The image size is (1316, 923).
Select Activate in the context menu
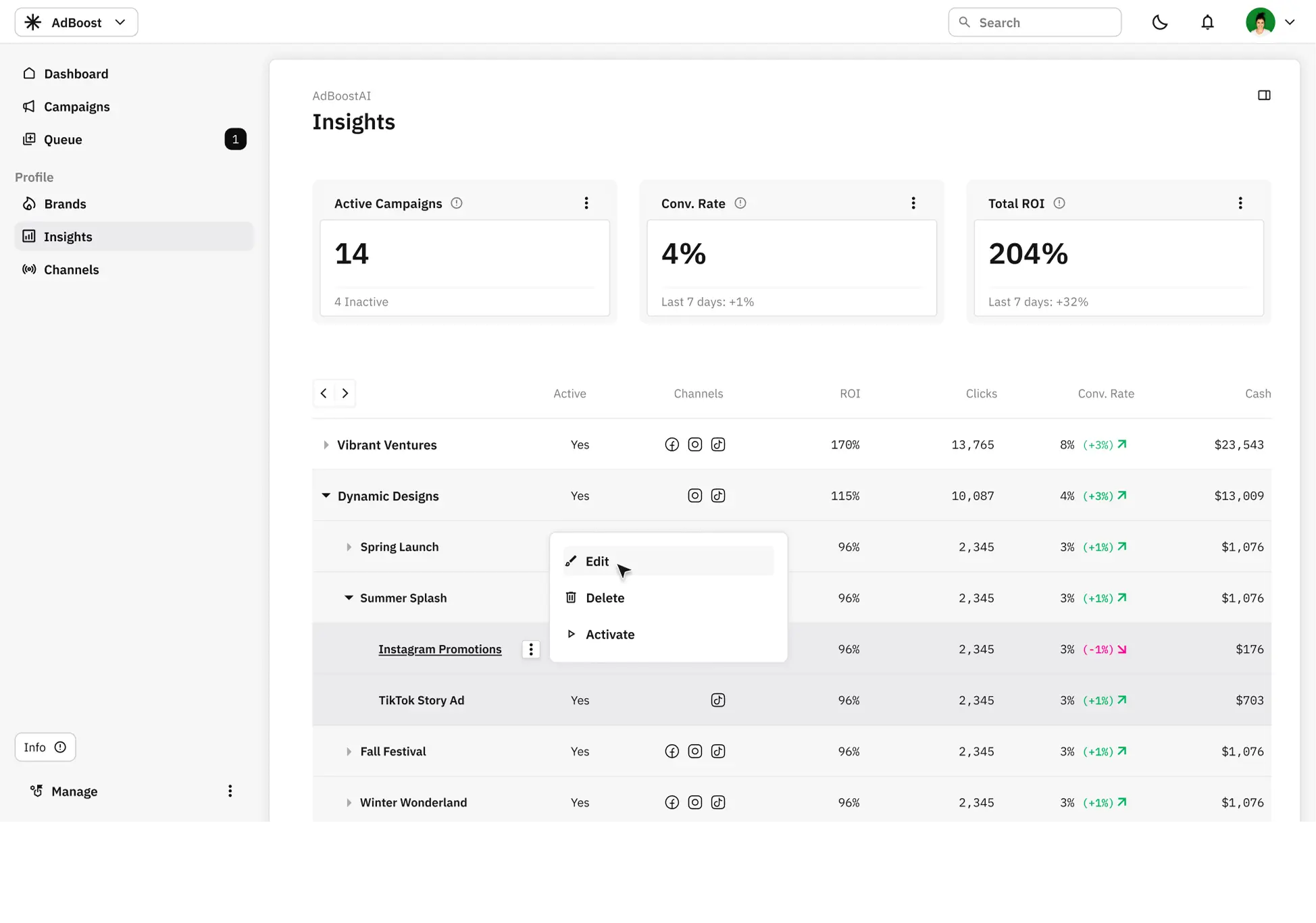609,634
